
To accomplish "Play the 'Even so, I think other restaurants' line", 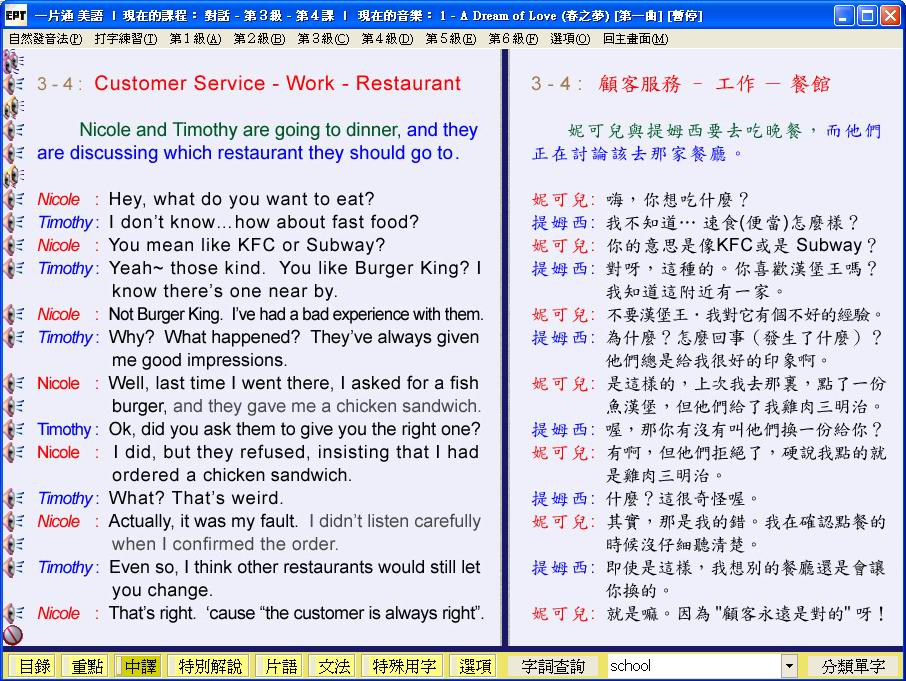I will tap(13, 567).
